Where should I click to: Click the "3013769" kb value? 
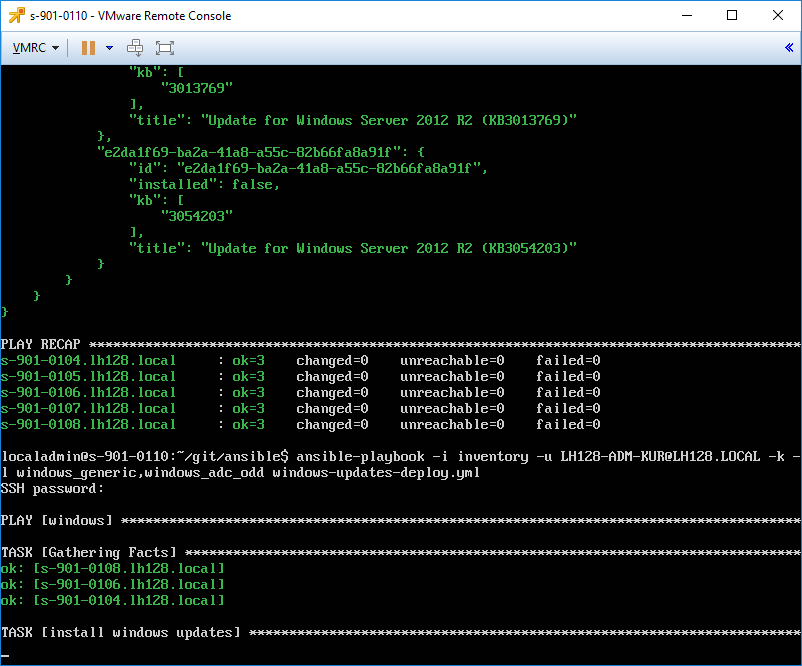pyautogui.click(x=197, y=88)
